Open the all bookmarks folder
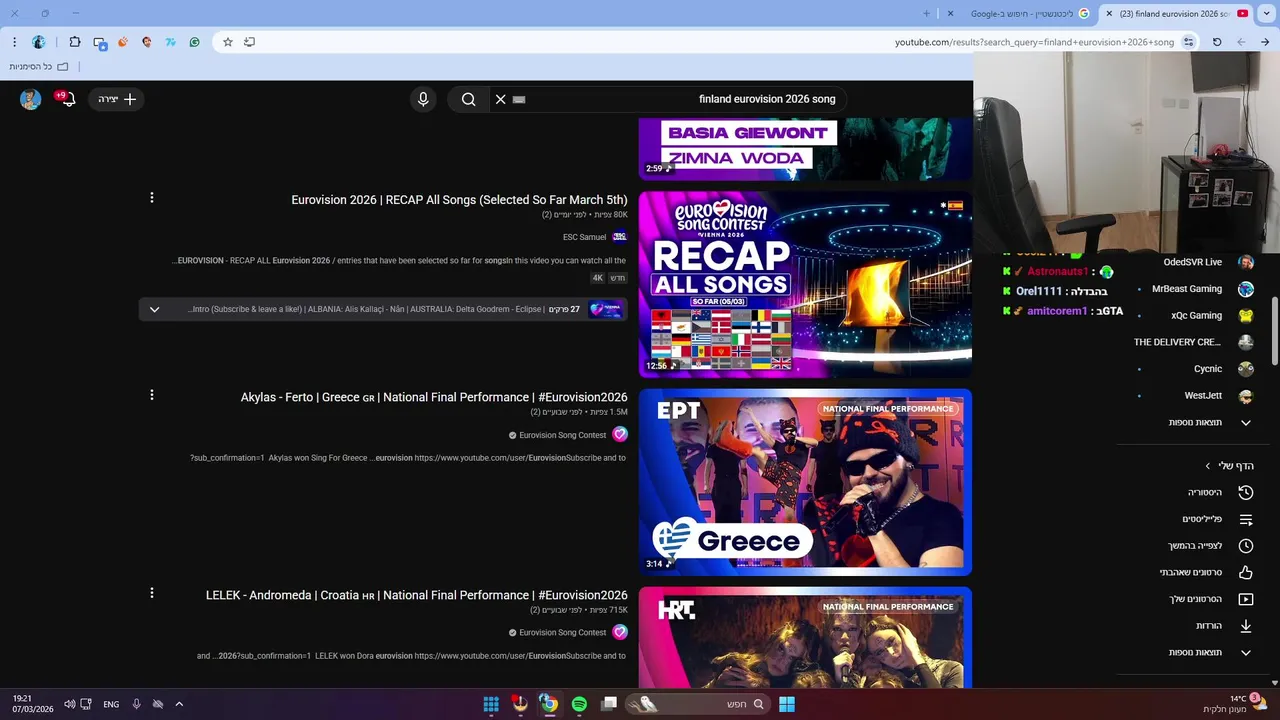Screen dimensions: 1280x720 pyautogui.click(x=39, y=66)
